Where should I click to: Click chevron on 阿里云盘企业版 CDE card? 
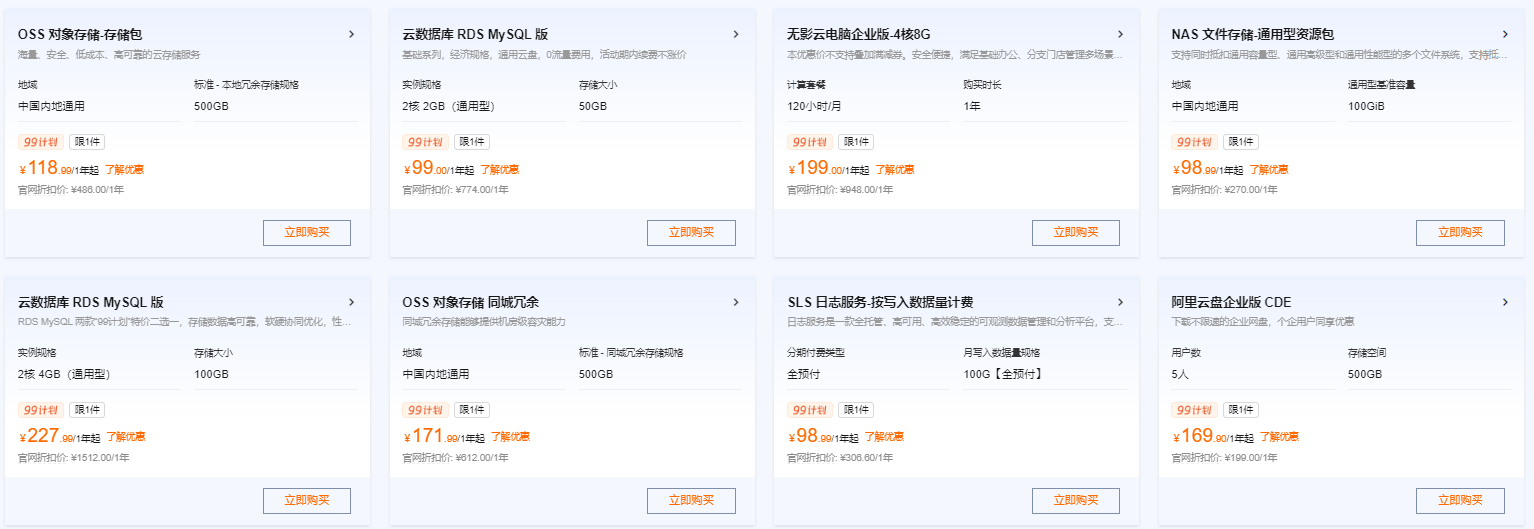pyautogui.click(x=1505, y=302)
